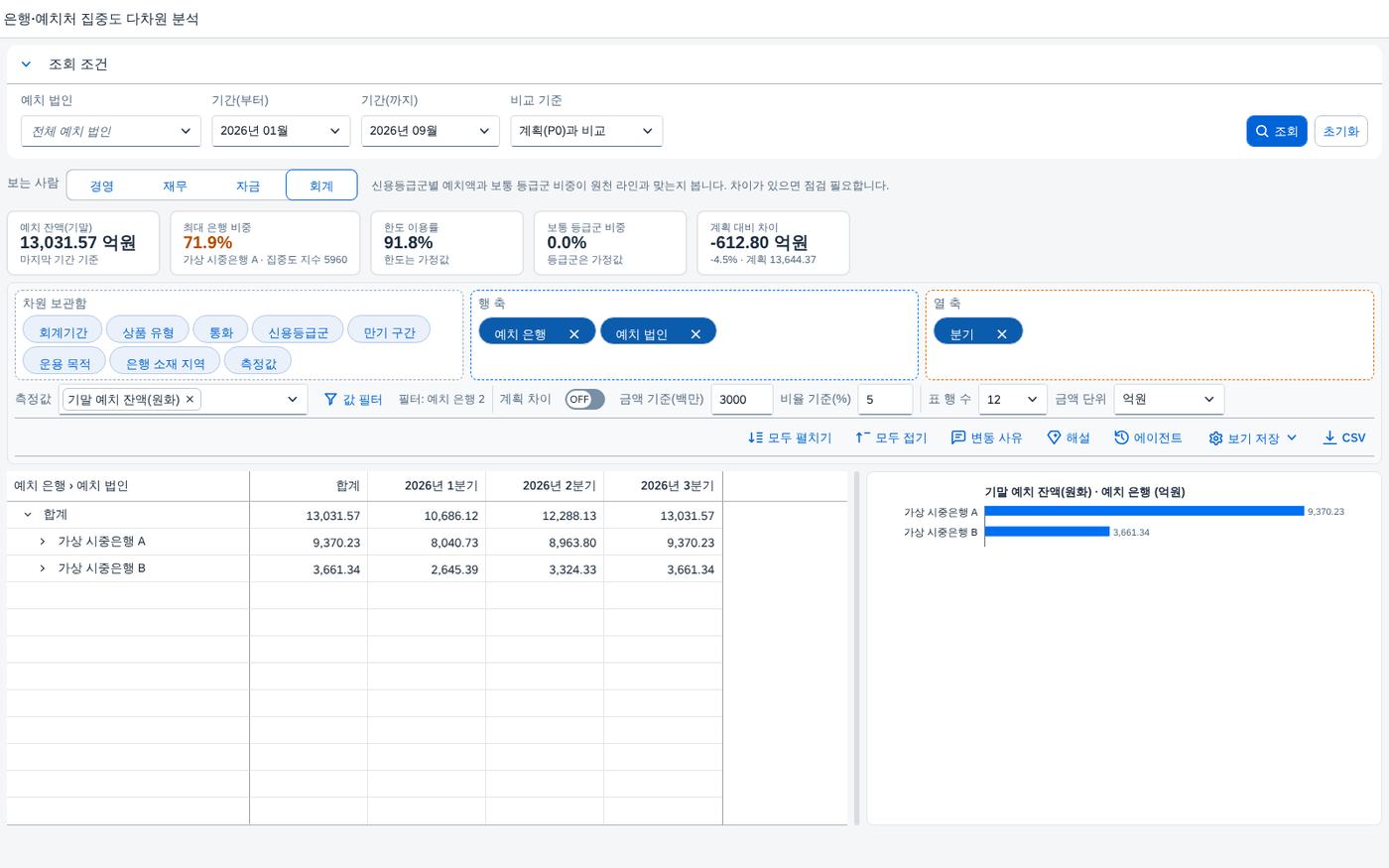Focus the 비율 기준(%) input field

click(885, 399)
